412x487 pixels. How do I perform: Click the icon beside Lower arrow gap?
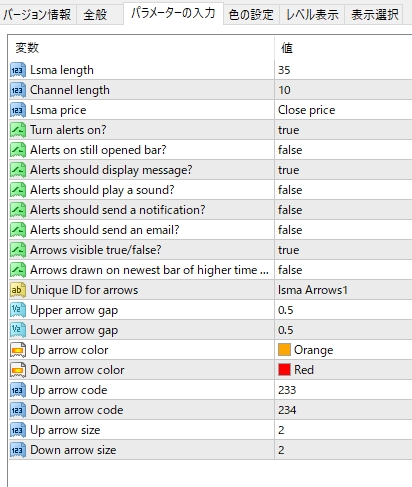click(x=18, y=330)
